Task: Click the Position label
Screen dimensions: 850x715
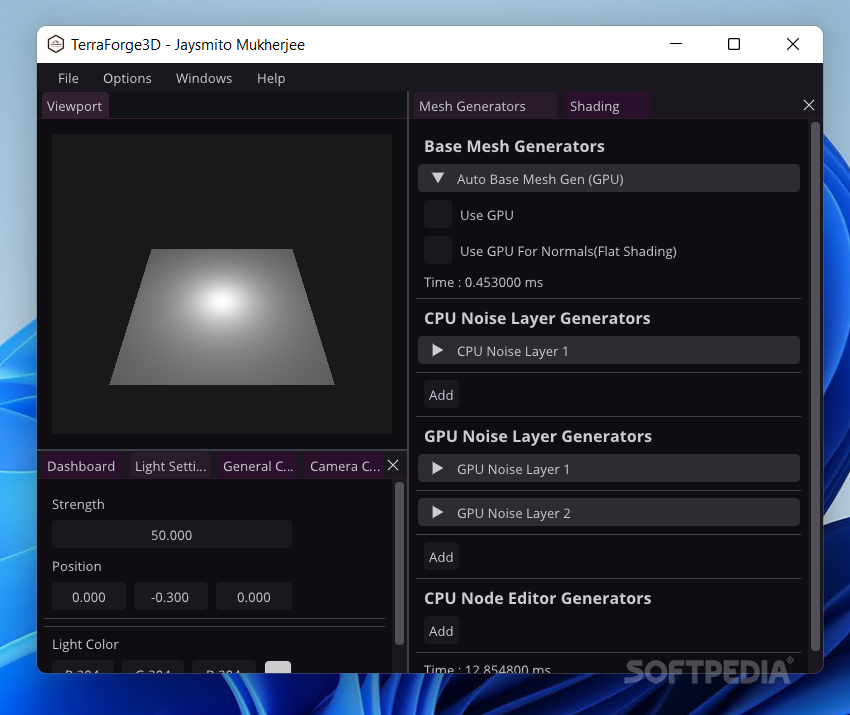Action: (76, 566)
